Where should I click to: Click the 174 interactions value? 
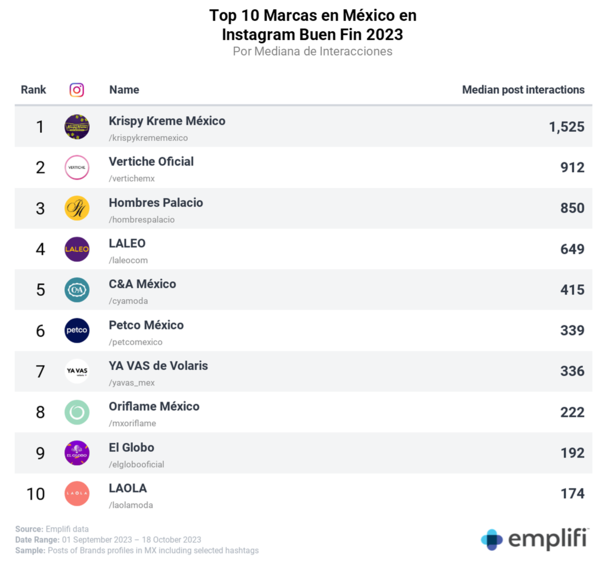[572, 493]
